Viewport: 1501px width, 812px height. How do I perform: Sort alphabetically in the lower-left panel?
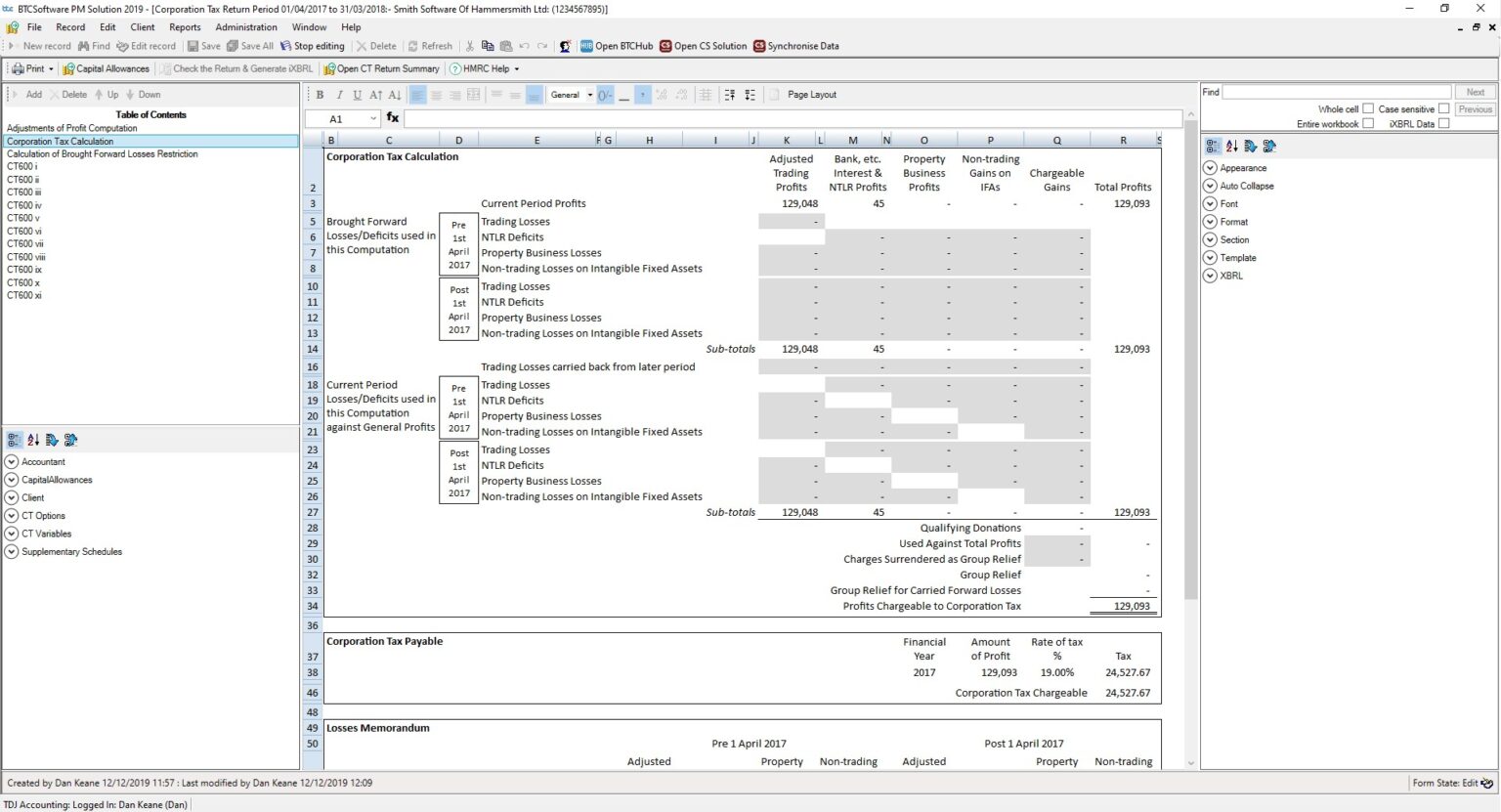point(33,440)
